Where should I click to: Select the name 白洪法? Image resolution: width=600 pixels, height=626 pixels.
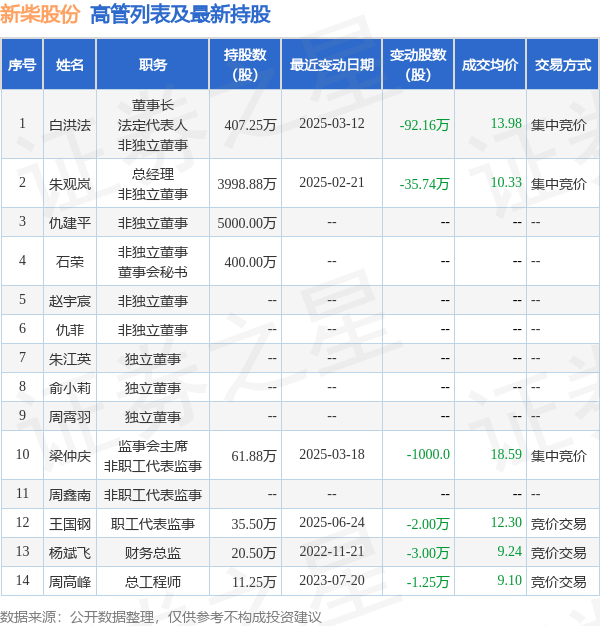pyautogui.click(x=70, y=125)
